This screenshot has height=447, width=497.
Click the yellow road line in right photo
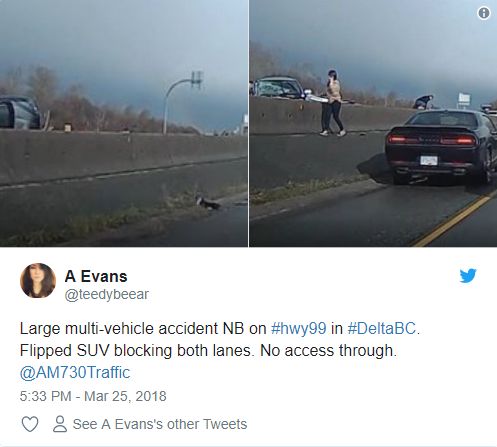coord(454,220)
